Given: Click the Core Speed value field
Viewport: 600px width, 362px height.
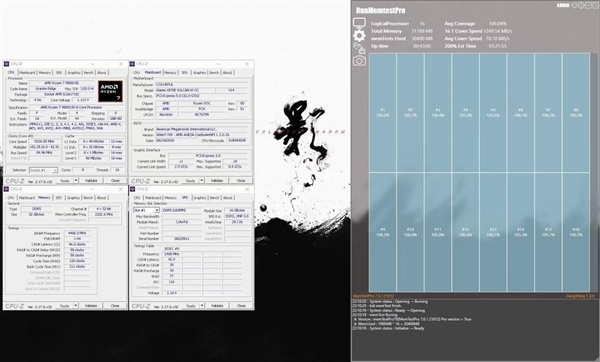Looking at the screenshot, I should [43, 141].
